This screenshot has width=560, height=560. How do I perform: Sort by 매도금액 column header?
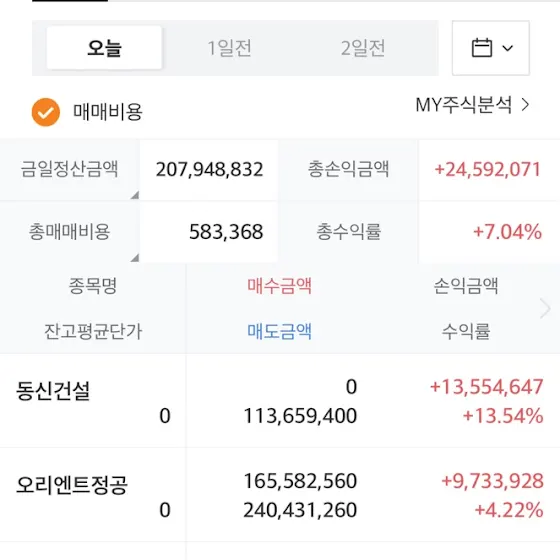(279, 331)
